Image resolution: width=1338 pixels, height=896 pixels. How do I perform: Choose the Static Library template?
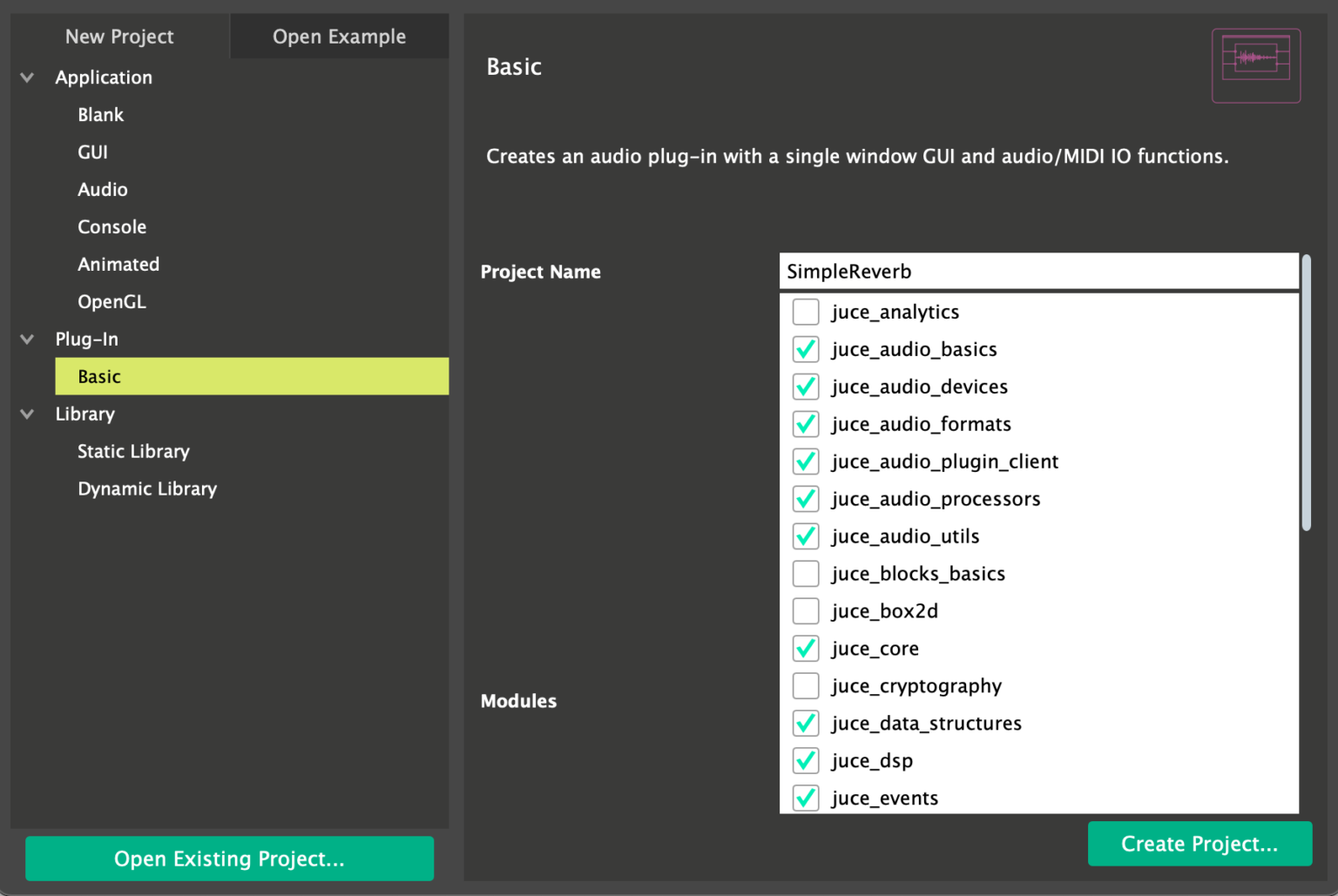click(133, 452)
